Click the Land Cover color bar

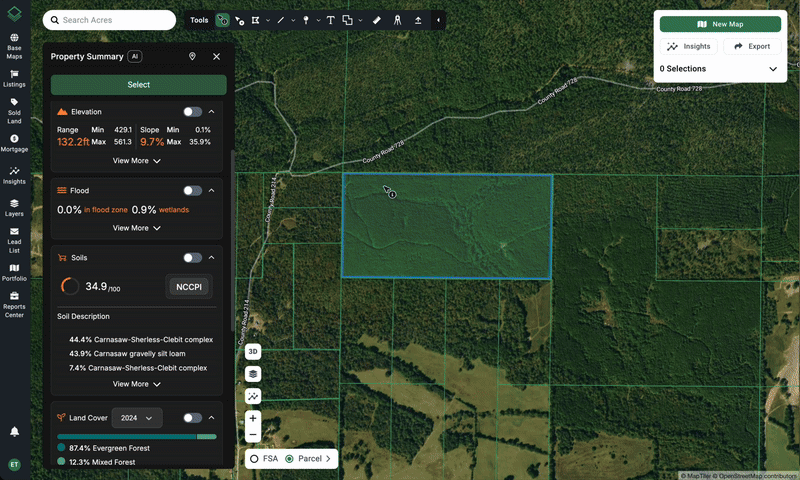tap(137, 437)
